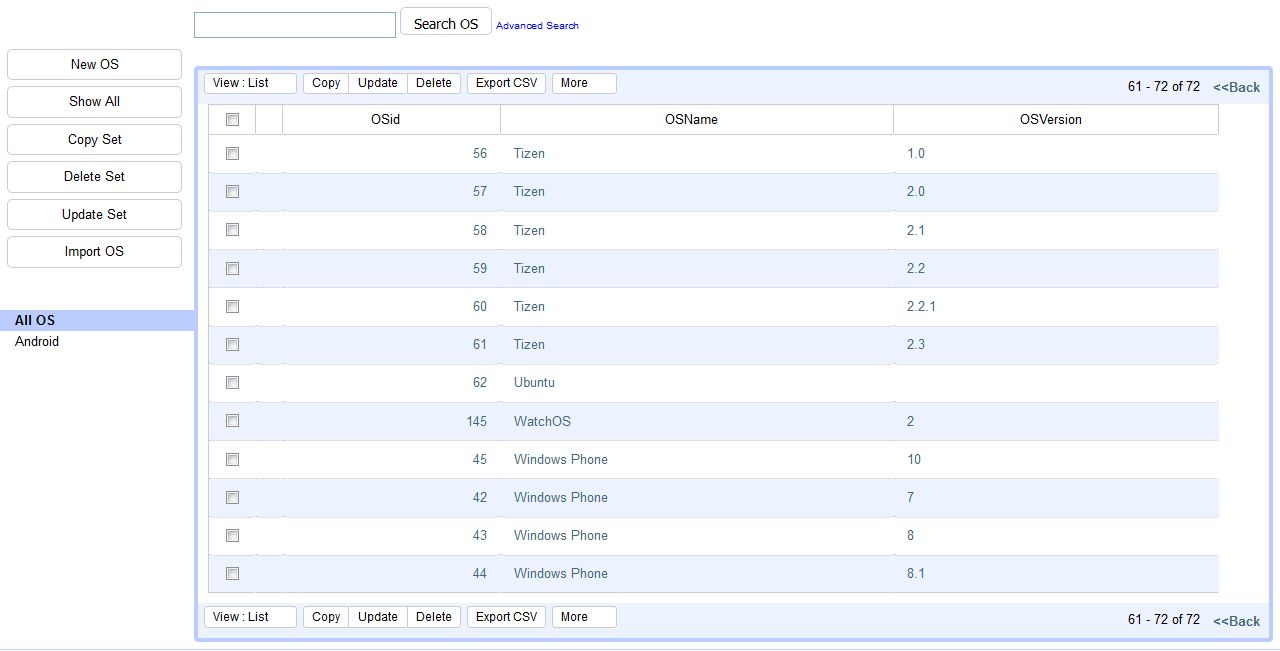Click the Show All button

95,101
